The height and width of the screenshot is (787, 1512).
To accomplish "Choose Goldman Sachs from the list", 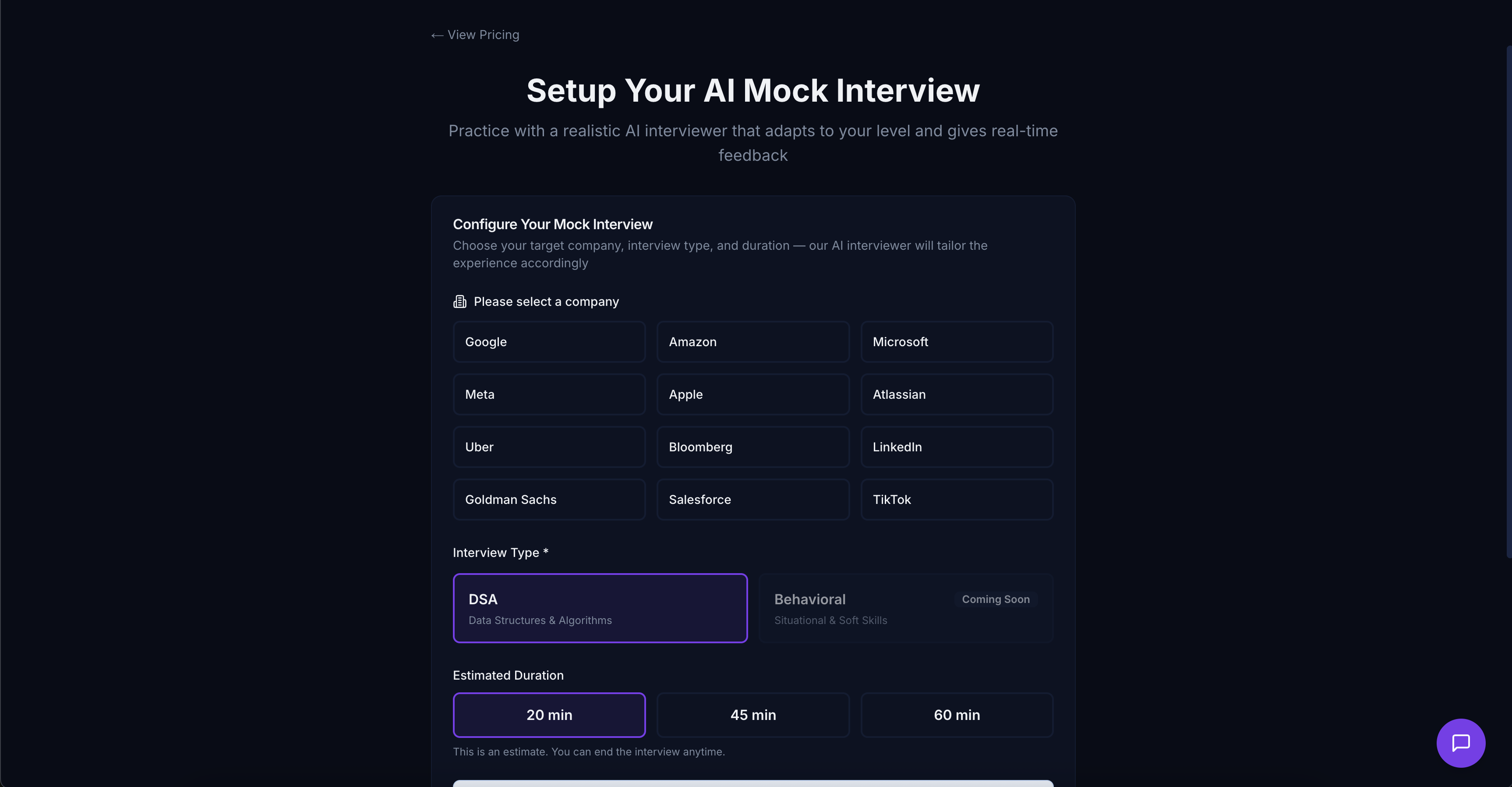I will (x=549, y=499).
